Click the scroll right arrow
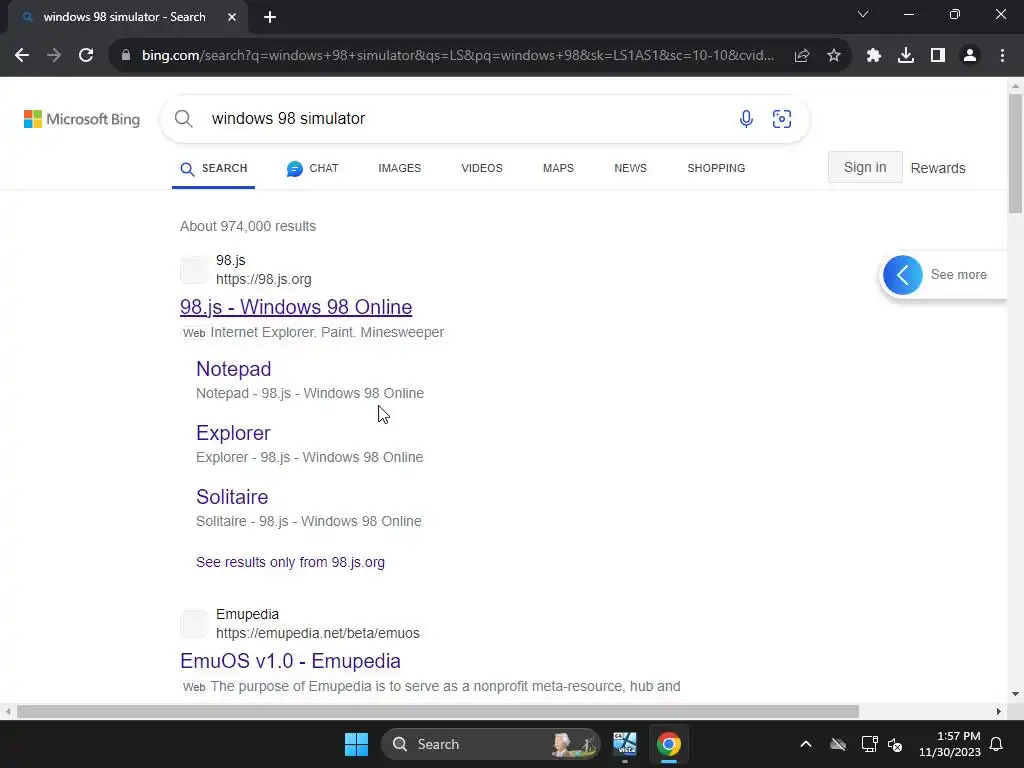Viewport: 1024px width, 768px height. [999, 711]
